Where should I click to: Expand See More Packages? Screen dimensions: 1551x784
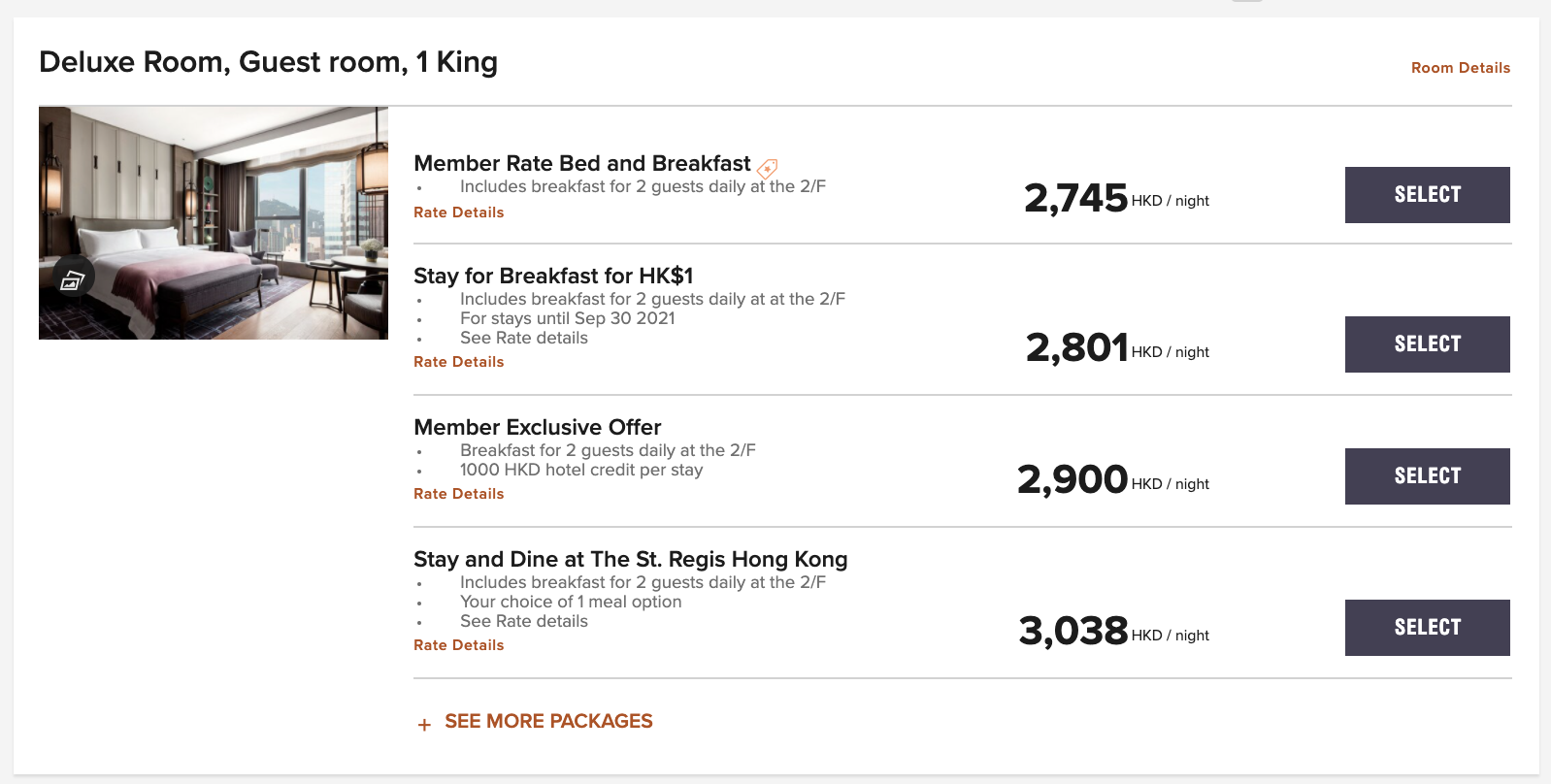point(548,721)
